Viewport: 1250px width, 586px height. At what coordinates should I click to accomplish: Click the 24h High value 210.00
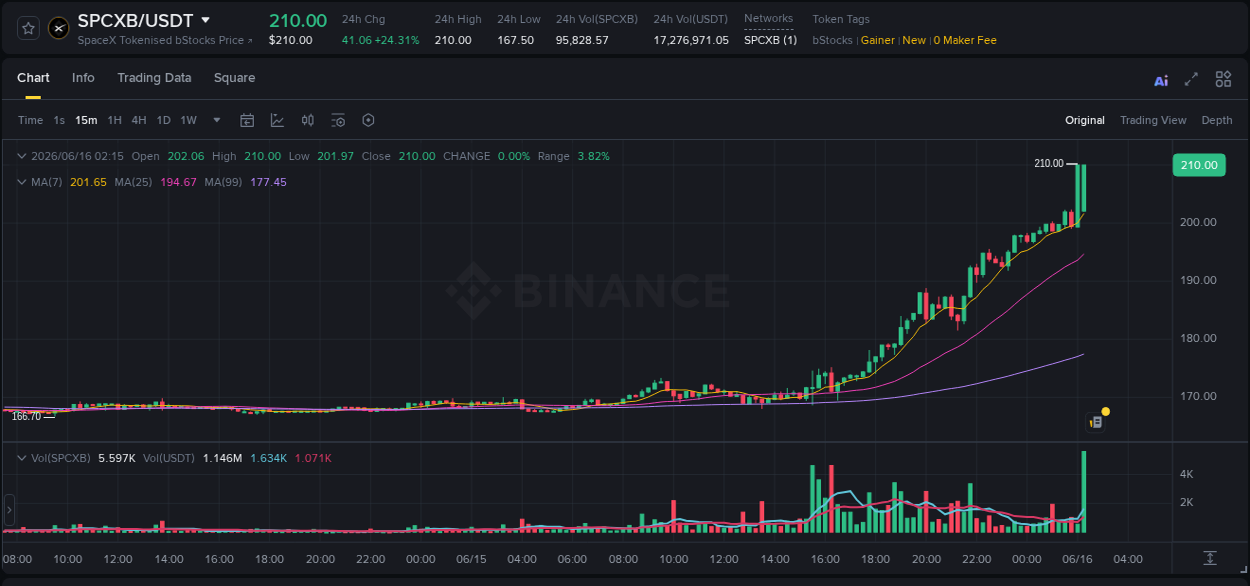453,40
